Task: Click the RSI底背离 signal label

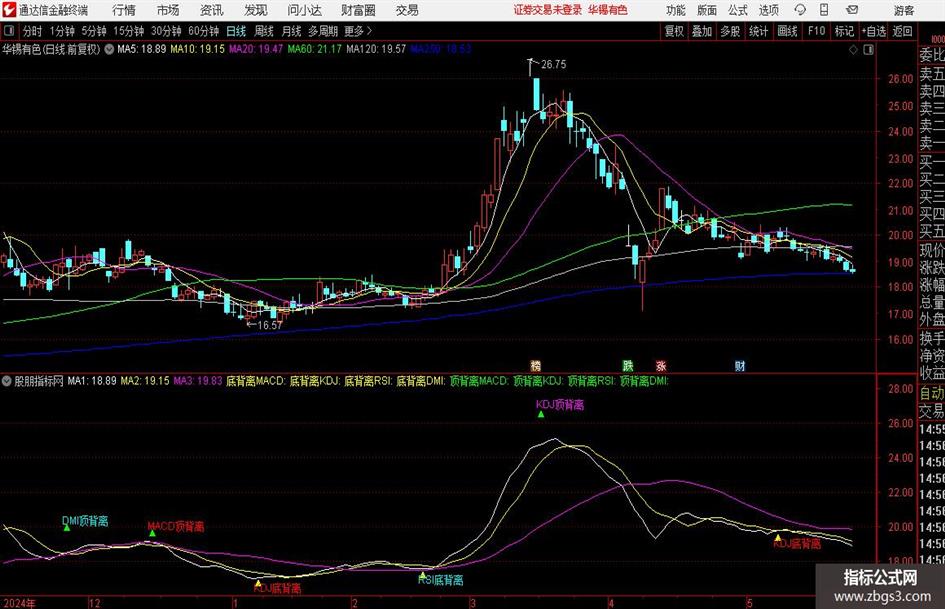Action: tap(441, 580)
